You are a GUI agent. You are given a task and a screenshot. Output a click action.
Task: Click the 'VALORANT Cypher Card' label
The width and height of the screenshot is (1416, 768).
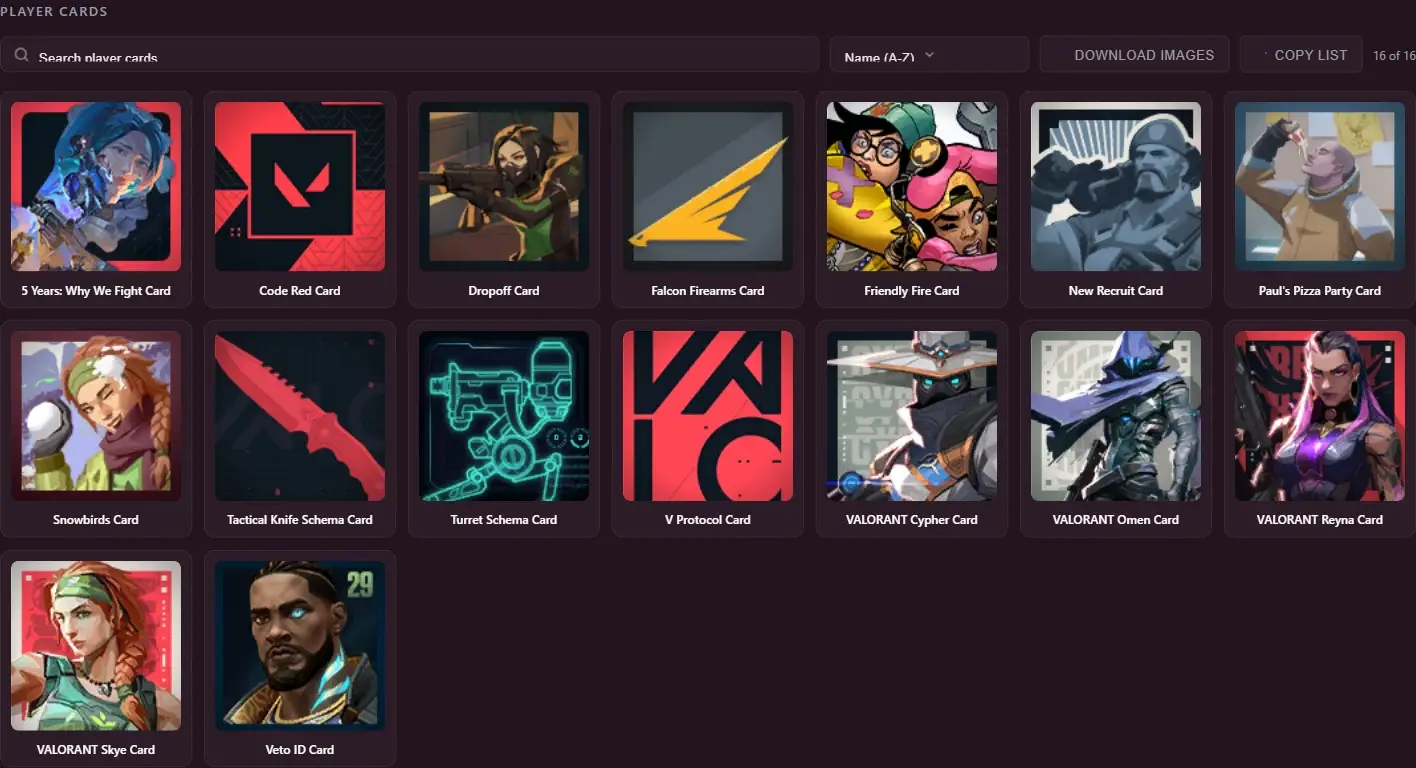point(912,520)
